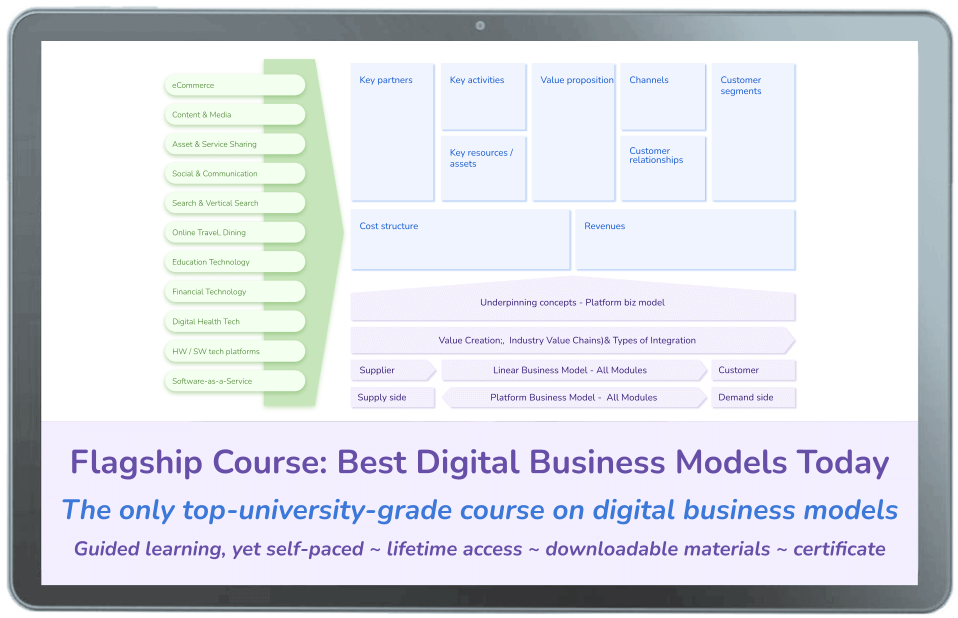This screenshot has width=958, height=618.
Task: Select the Financial Technology item
Action: coord(234,291)
